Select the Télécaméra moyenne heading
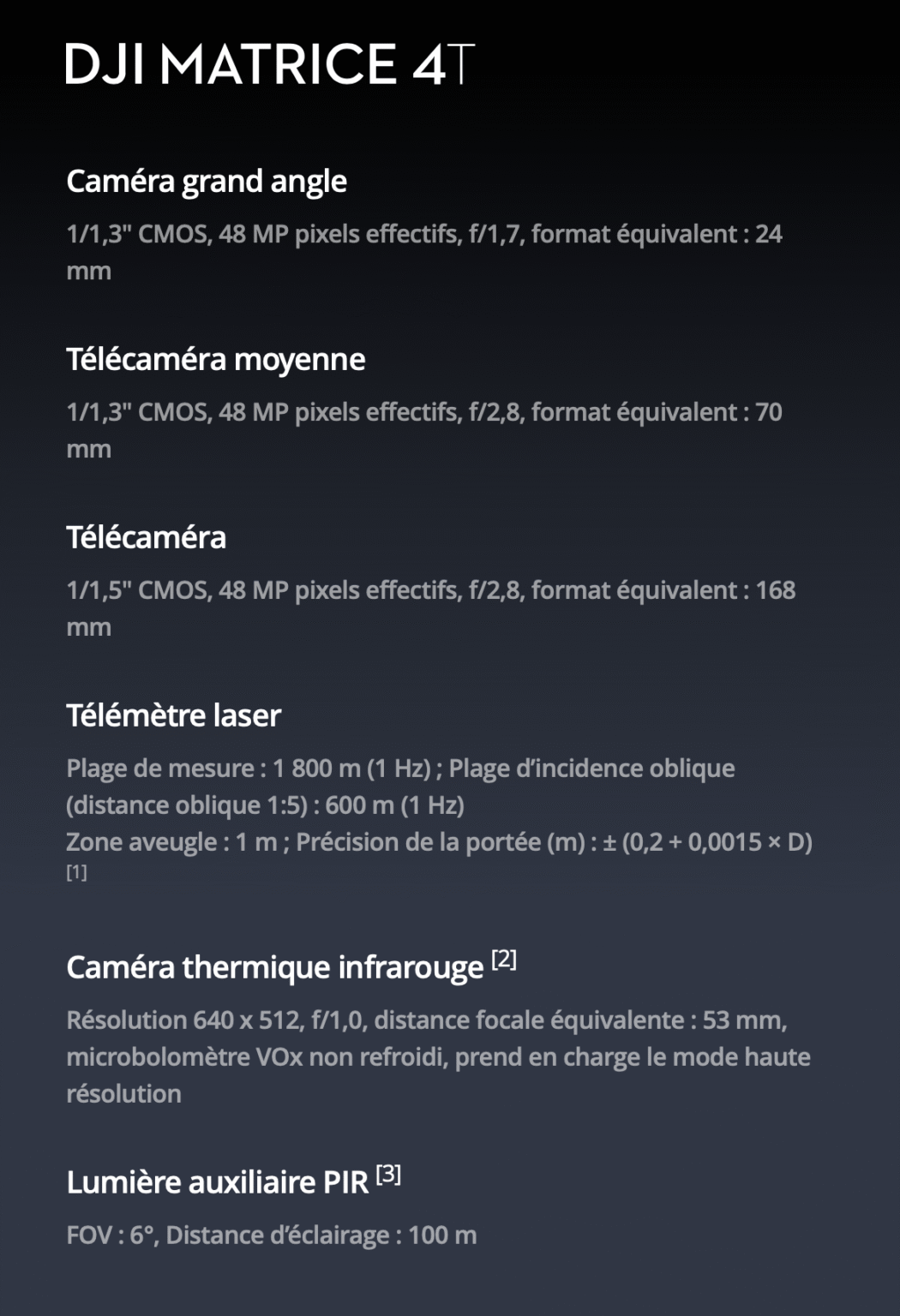This screenshot has height=1316, width=900. 216,360
